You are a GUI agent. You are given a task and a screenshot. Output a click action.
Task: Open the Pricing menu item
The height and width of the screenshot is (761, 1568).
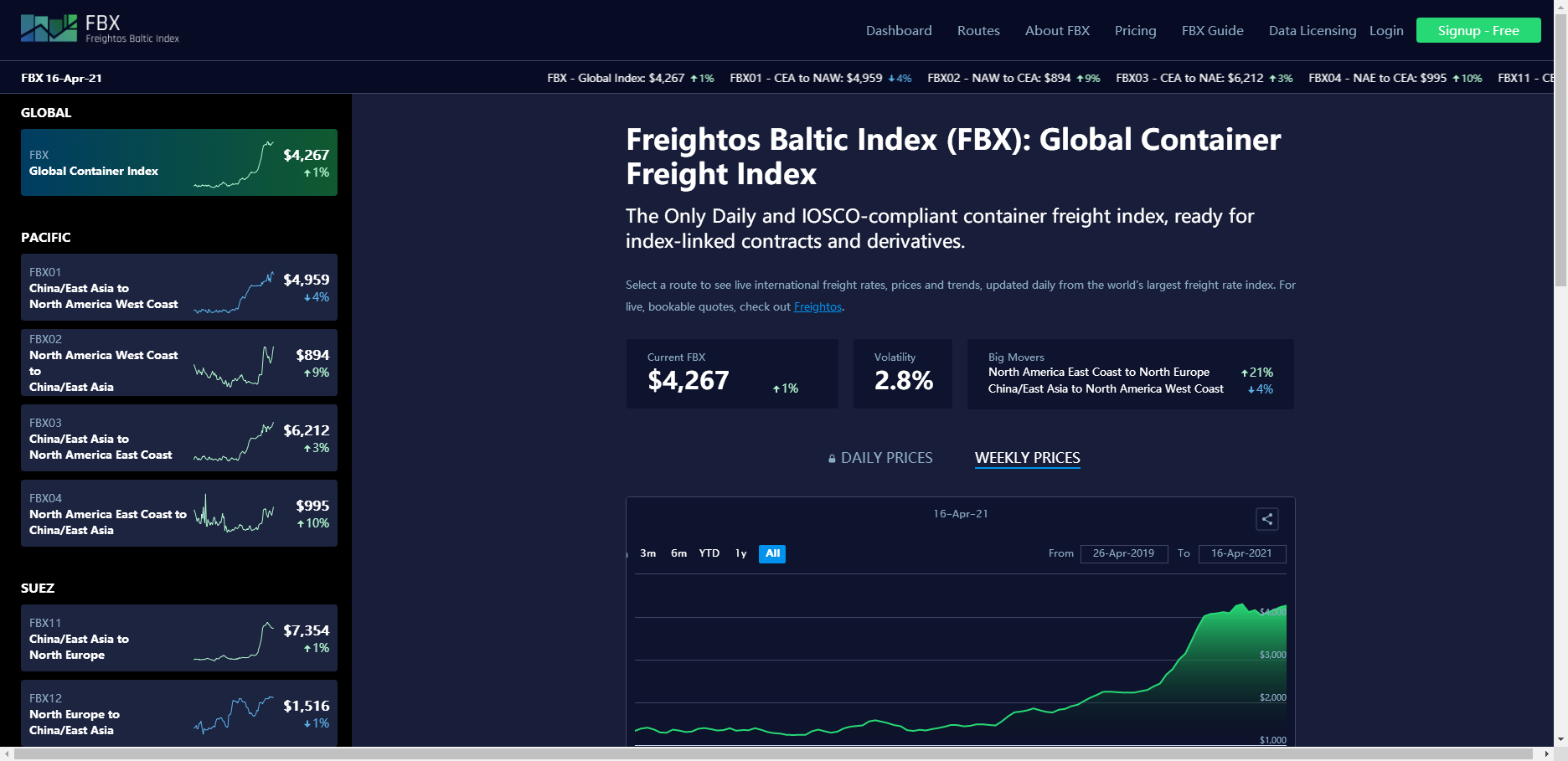pyautogui.click(x=1135, y=31)
